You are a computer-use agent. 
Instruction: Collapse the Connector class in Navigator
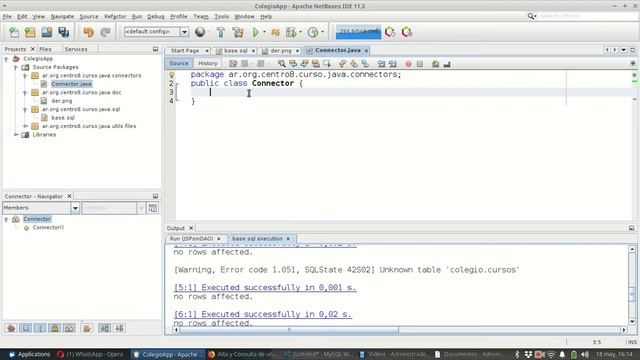coord(6,219)
